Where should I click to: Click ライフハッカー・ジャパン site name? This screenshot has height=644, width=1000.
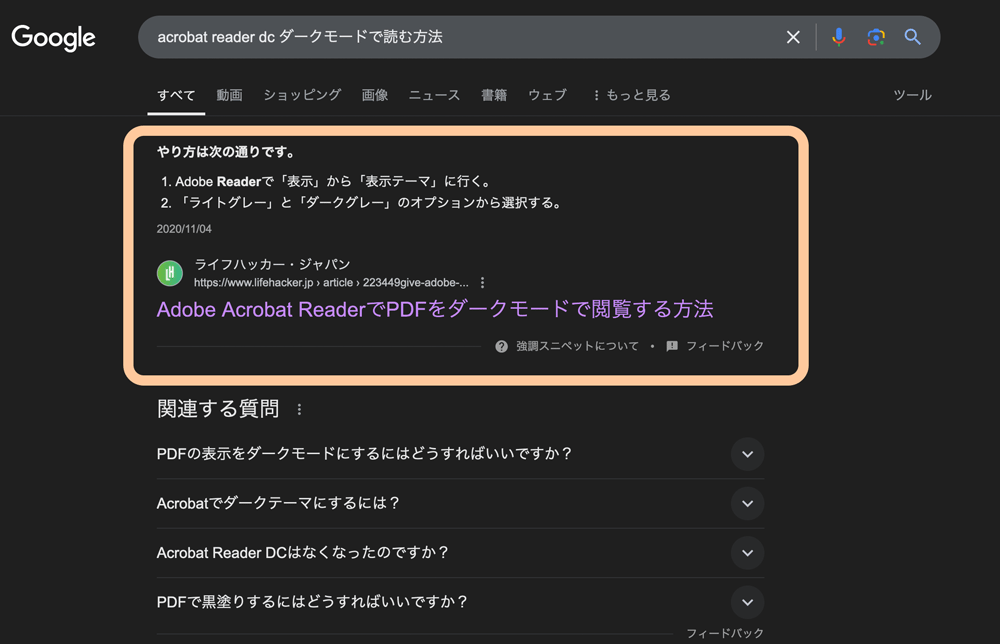(272, 264)
